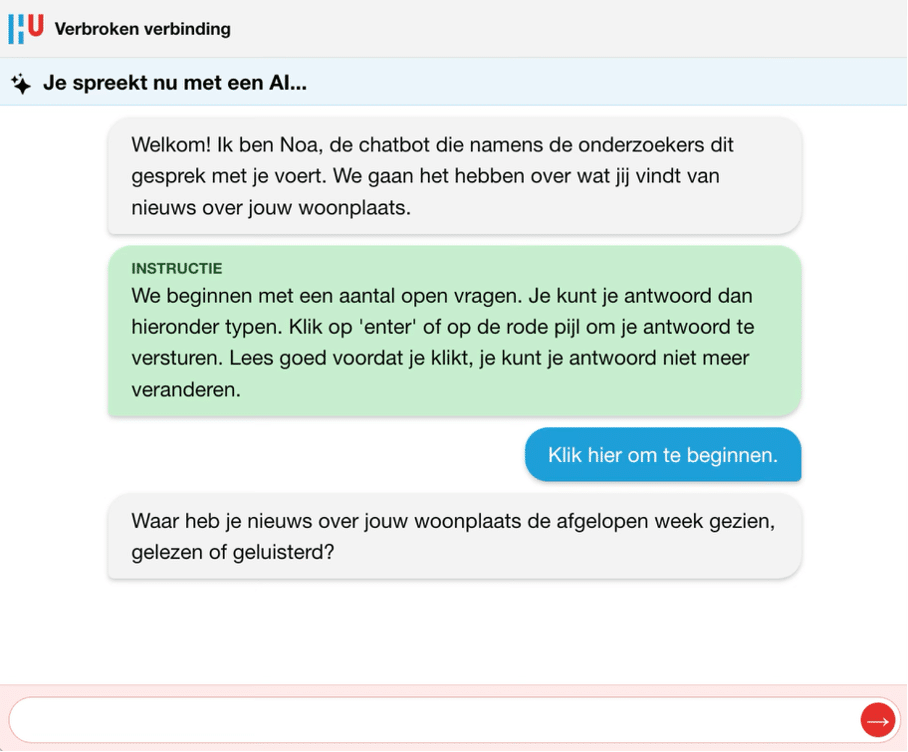The width and height of the screenshot is (908, 752).
Task: Click 'Je spreekt nu met een AI...' banner
Action: click(174, 83)
